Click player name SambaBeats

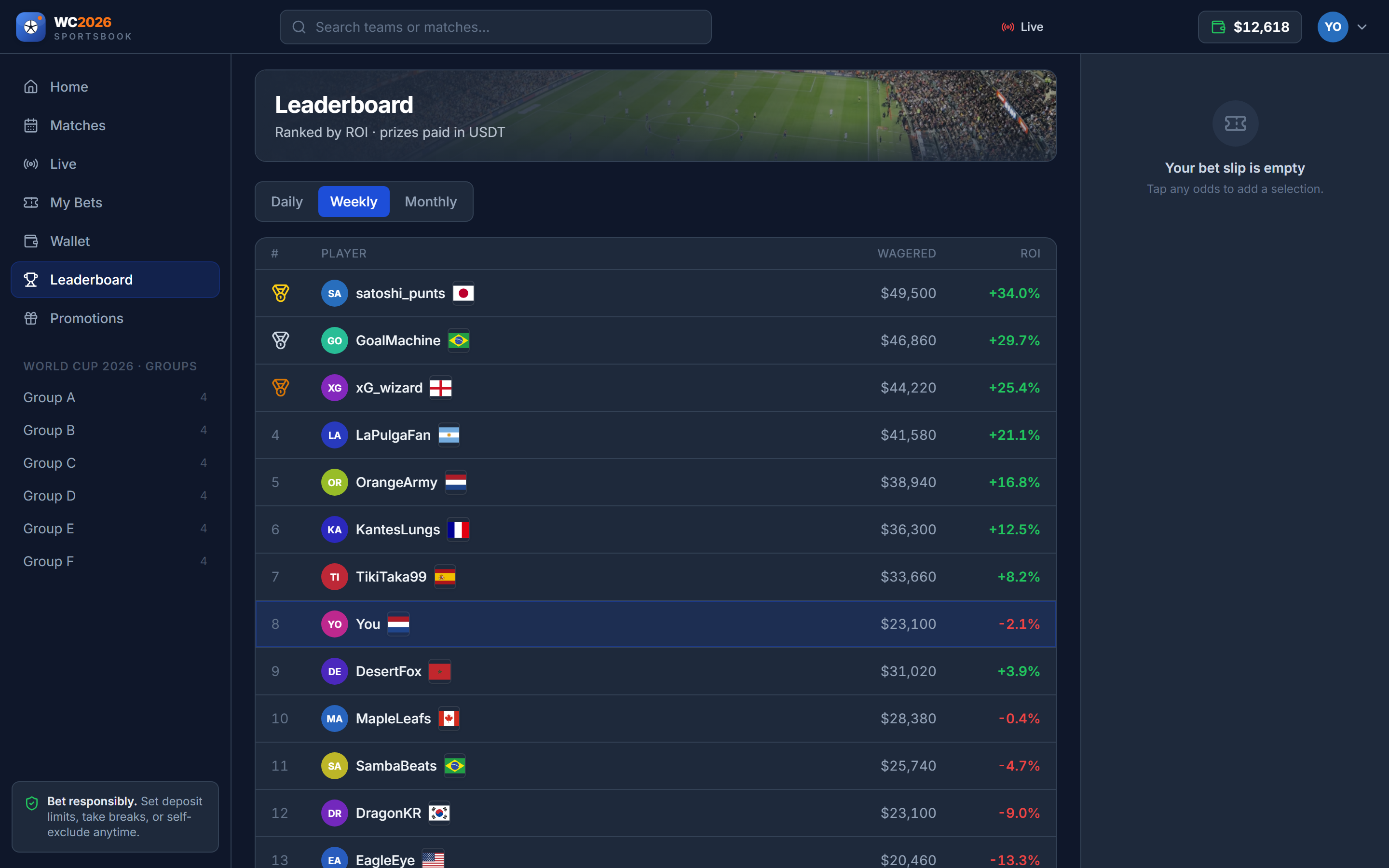pyautogui.click(x=396, y=766)
